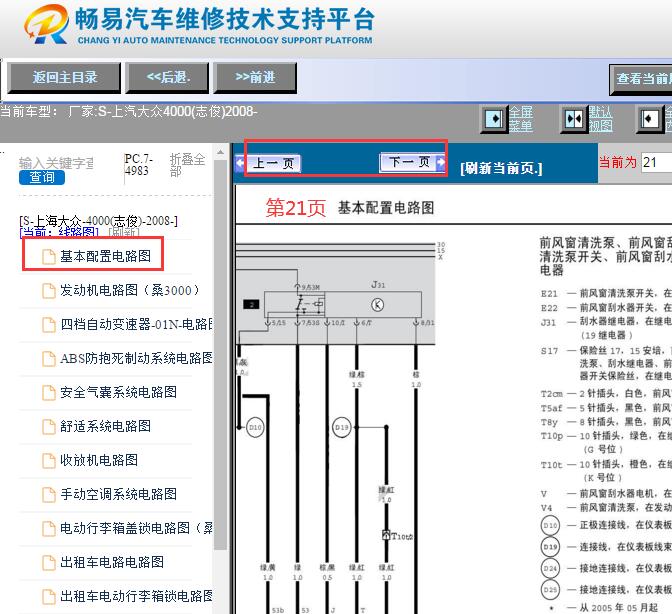Click the current page number field showing 21
Viewport: 672px width, 614px height.
pos(656,162)
